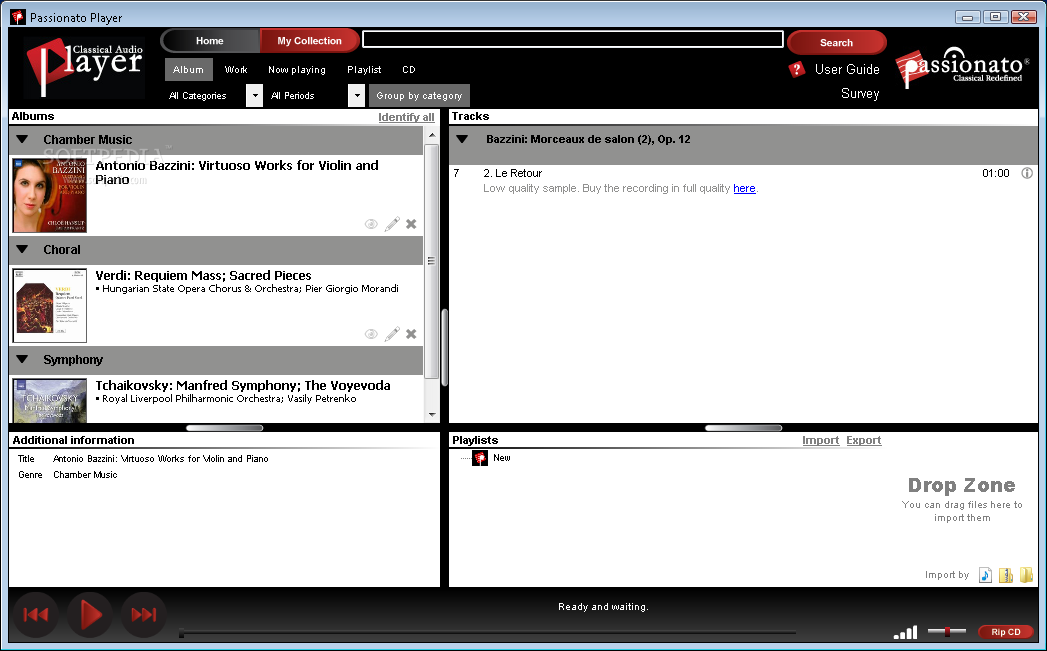The image size is (1047, 651).
Task: Open the Playlist view tab
Action: (x=364, y=69)
